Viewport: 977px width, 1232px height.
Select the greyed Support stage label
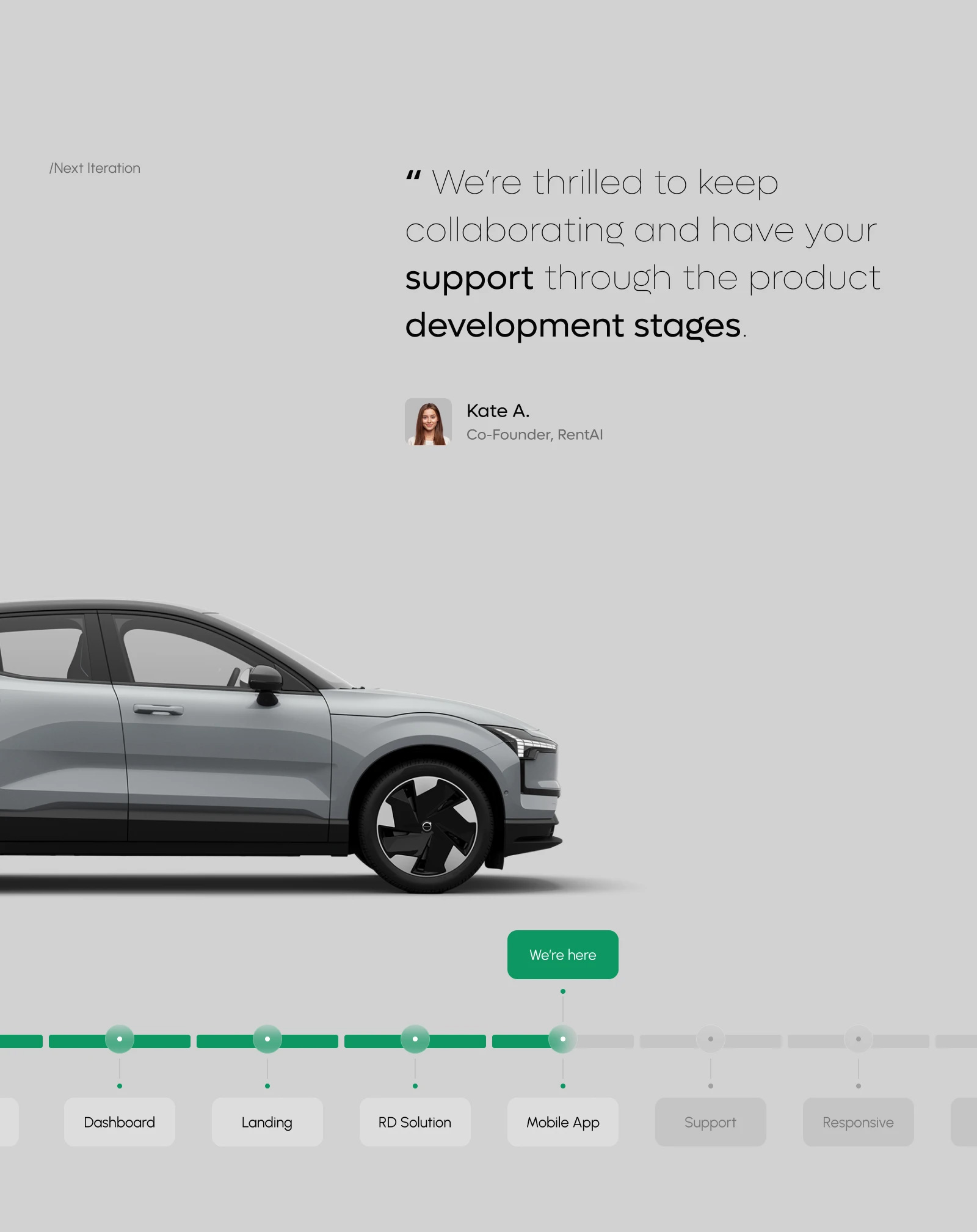pyautogui.click(x=710, y=1122)
